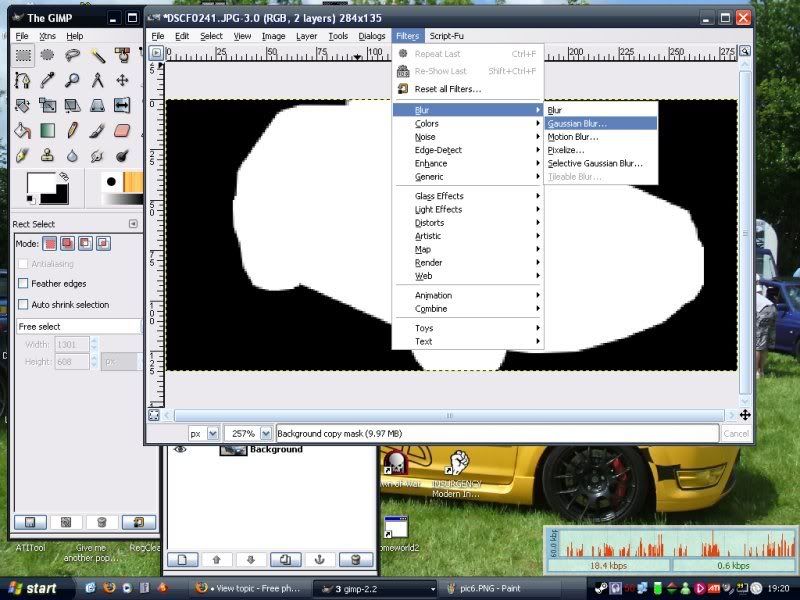The image size is (800, 600).
Task: Open the Insurgency desktop shortcut
Action: point(457,473)
